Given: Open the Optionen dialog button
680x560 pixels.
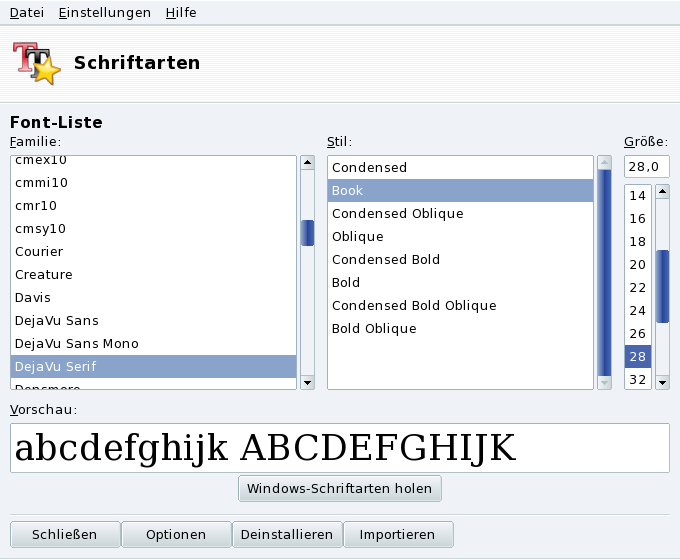Looking at the screenshot, I should [176, 534].
